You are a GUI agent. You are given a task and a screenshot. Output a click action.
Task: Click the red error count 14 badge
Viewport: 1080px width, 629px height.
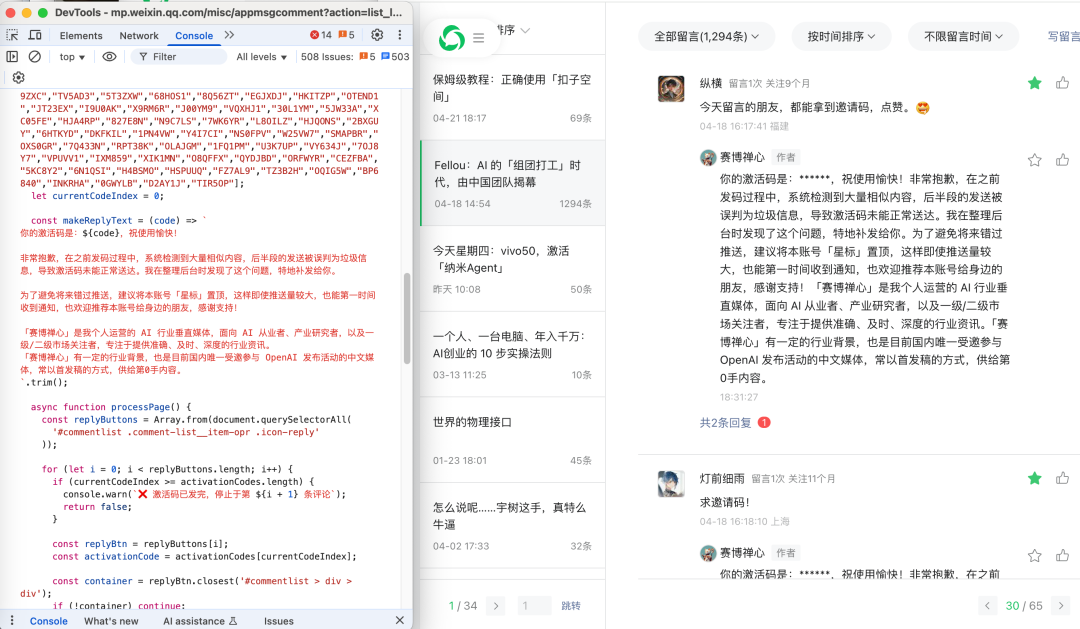point(320,35)
